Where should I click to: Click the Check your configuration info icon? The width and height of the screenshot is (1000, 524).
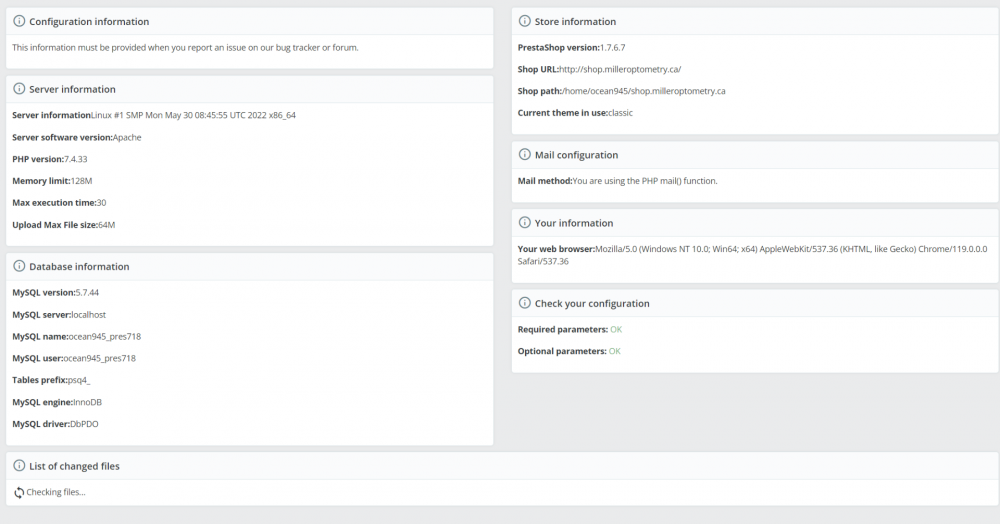(525, 303)
